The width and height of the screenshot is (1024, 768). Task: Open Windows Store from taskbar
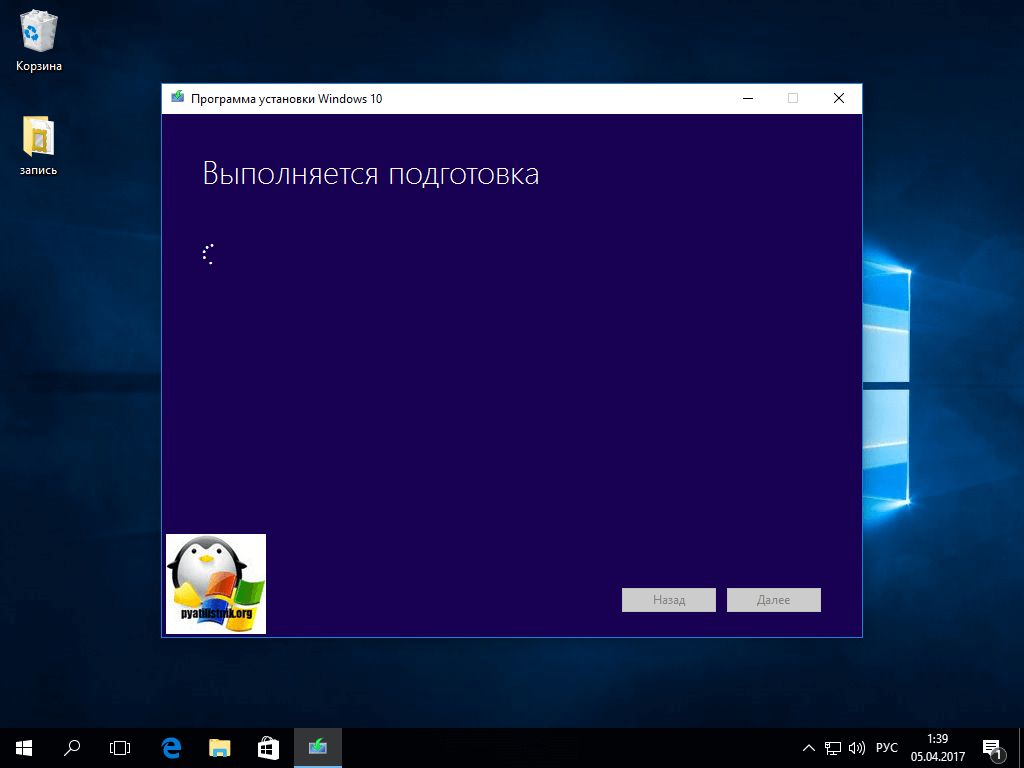click(268, 748)
